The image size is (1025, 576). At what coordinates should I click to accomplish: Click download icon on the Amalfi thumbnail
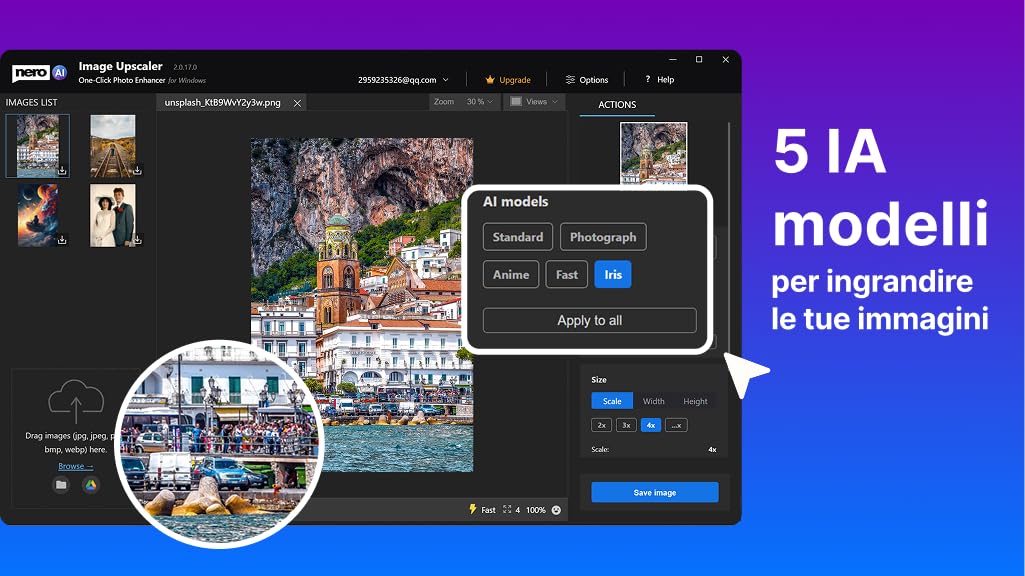62,170
